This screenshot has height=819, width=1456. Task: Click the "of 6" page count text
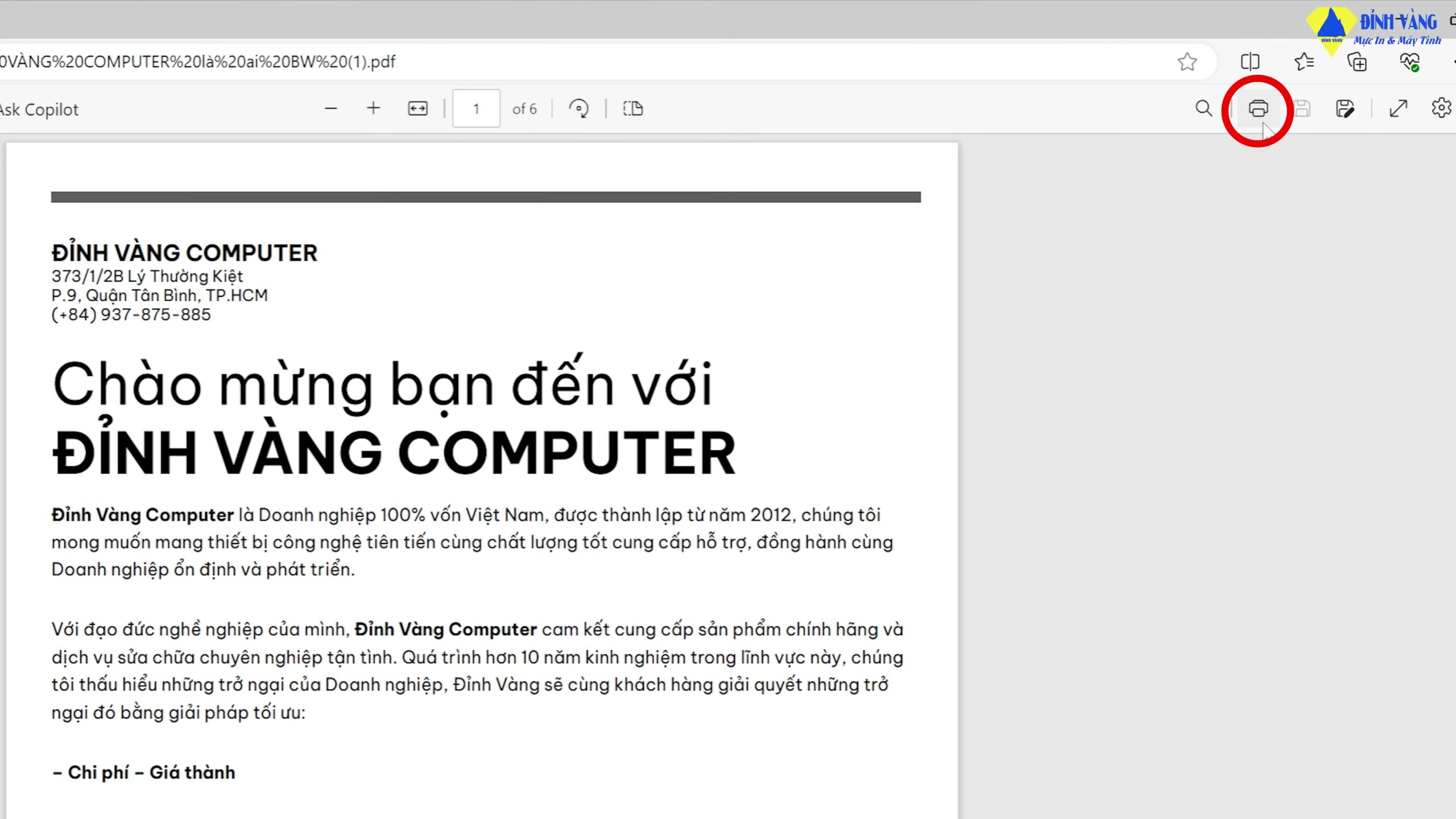[x=524, y=109]
